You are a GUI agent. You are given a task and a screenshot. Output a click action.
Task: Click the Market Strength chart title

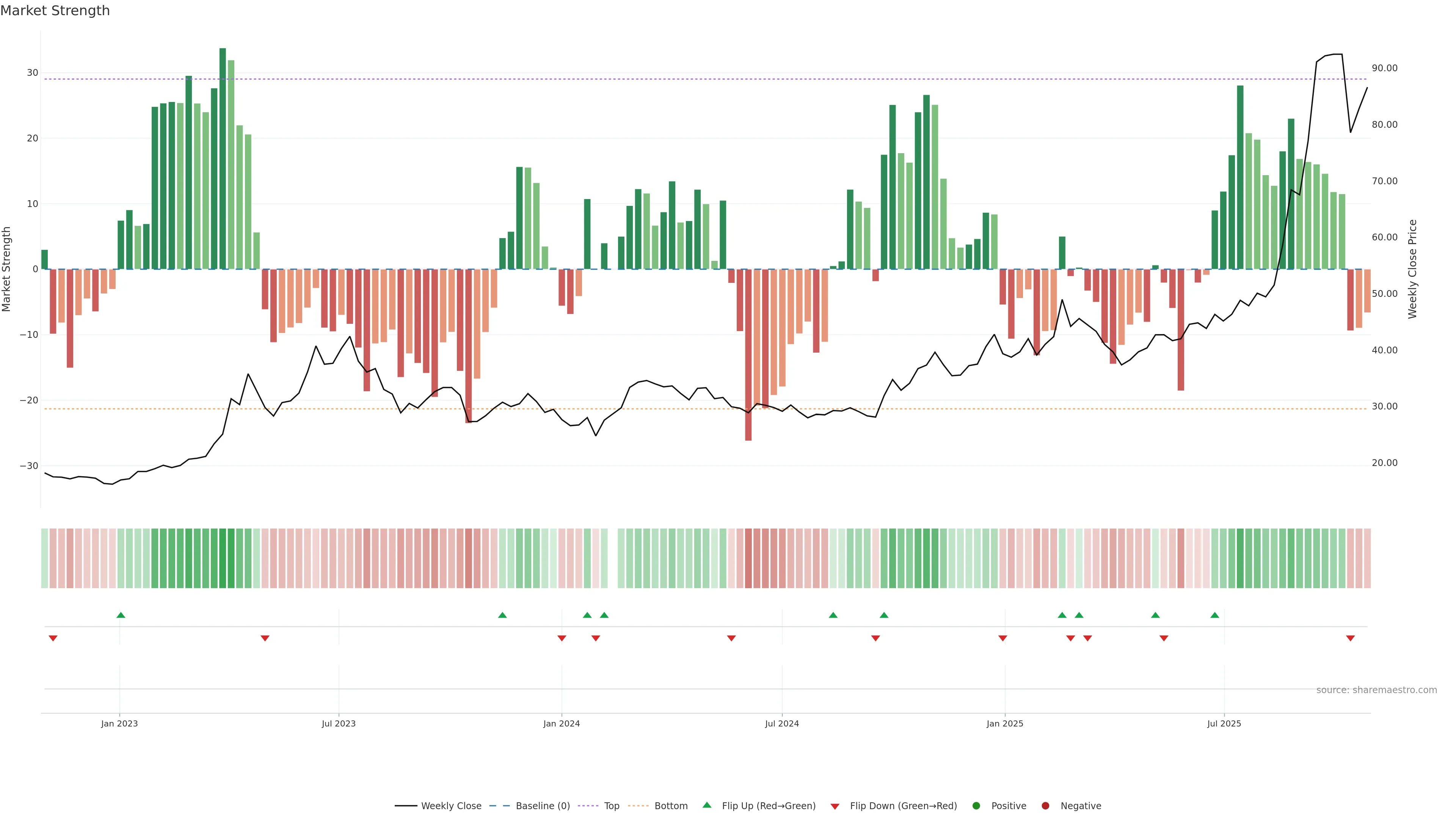pos(55,11)
